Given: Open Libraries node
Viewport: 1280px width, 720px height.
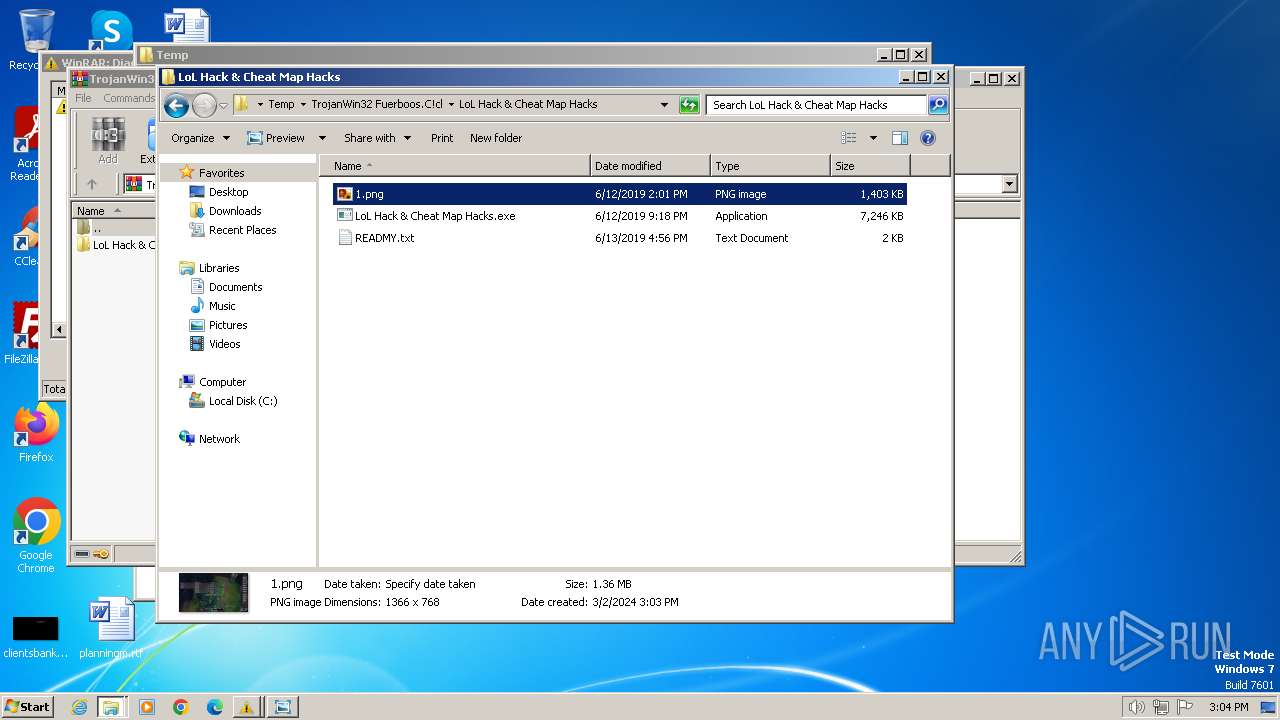Looking at the screenshot, I should tap(219, 268).
